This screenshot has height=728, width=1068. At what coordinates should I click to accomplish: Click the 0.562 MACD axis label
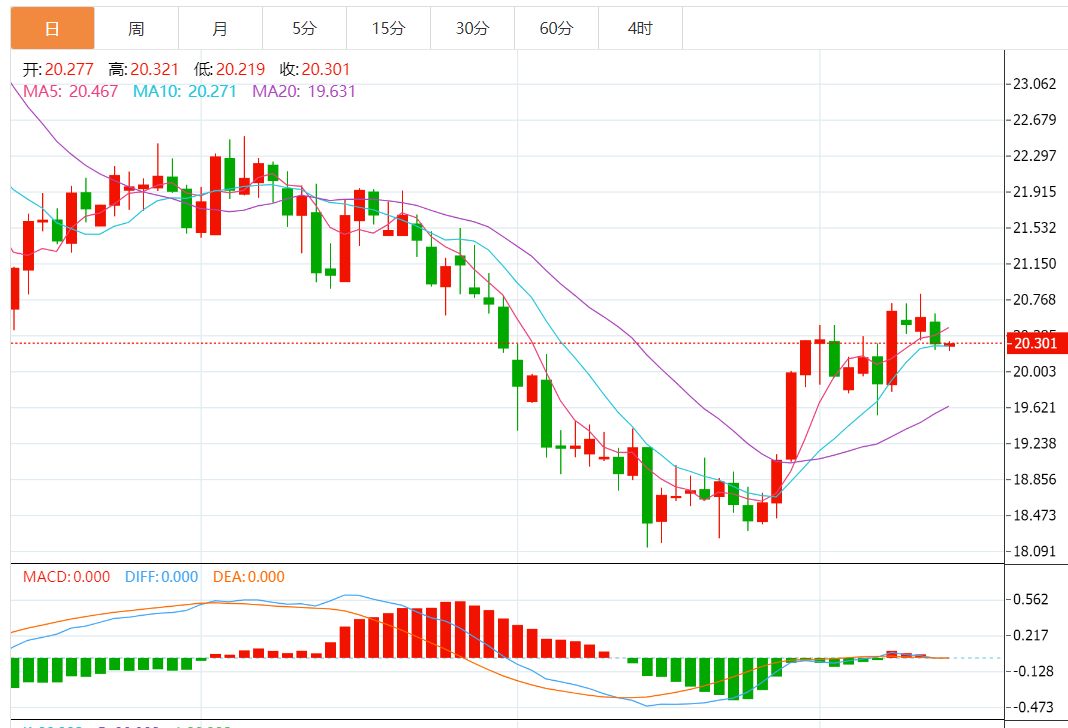[x=1031, y=599]
